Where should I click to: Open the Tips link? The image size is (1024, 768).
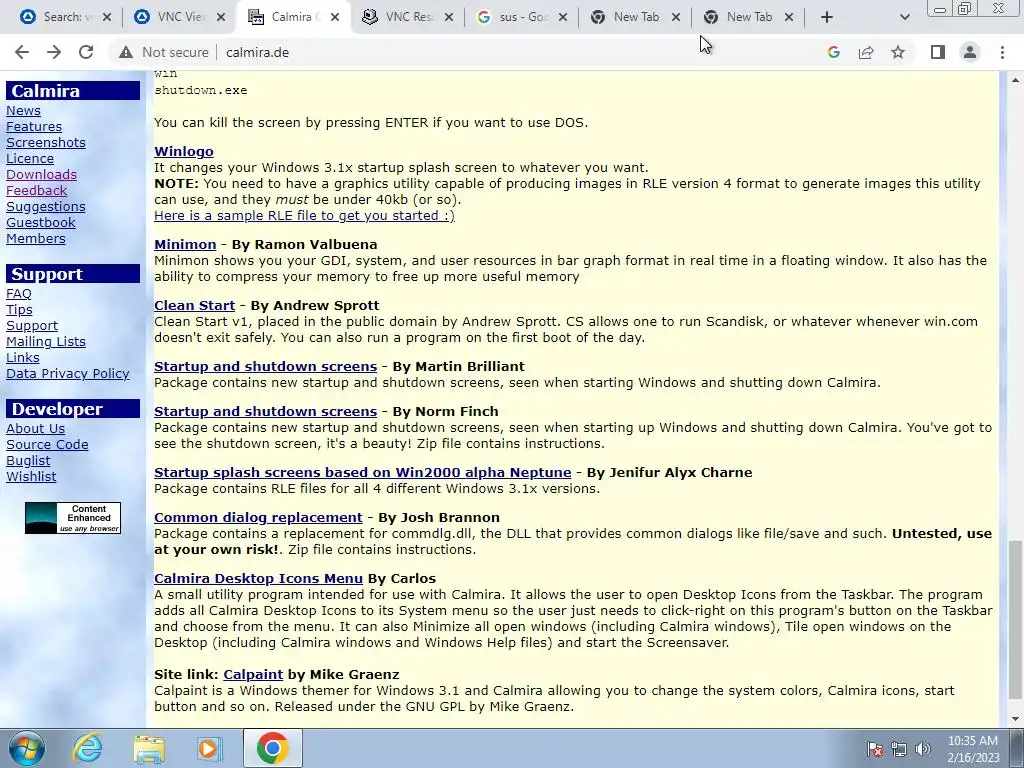point(19,310)
